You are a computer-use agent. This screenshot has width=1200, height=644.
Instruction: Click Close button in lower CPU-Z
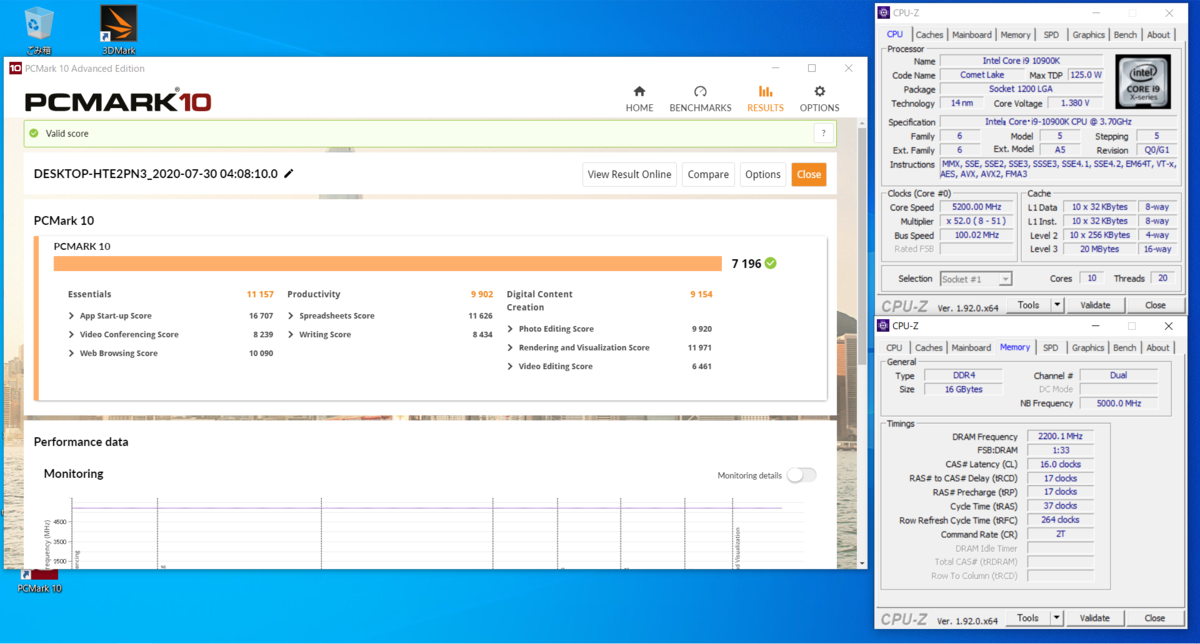coord(1155,618)
